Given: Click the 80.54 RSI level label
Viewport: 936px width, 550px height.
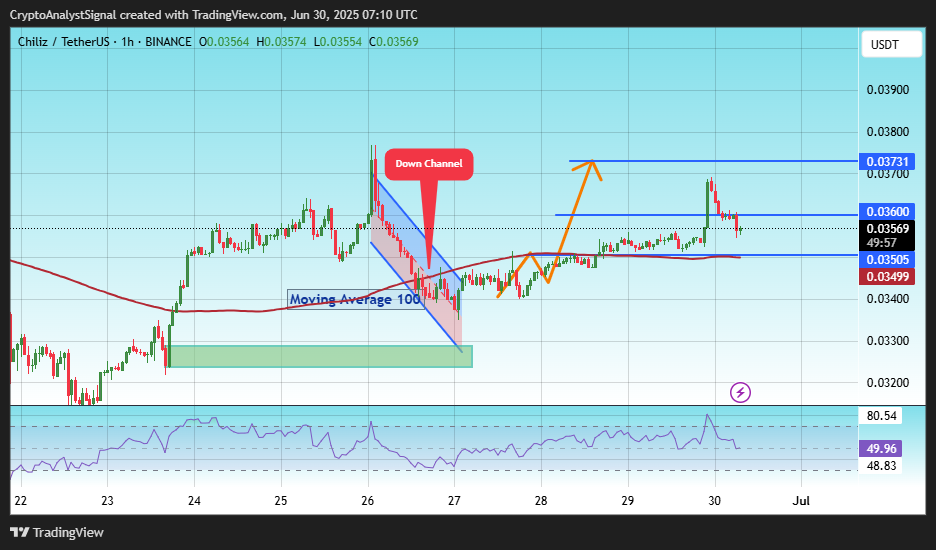Looking at the screenshot, I should (x=880, y=416).
